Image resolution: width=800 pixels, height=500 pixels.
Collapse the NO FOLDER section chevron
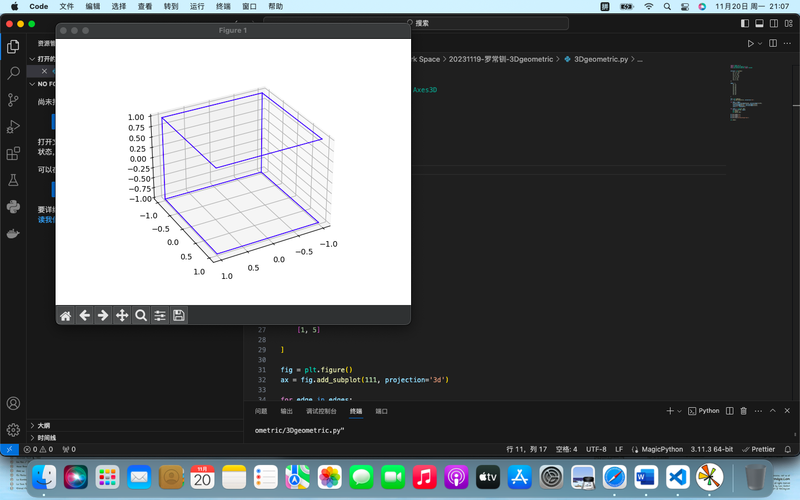[32, 84]
